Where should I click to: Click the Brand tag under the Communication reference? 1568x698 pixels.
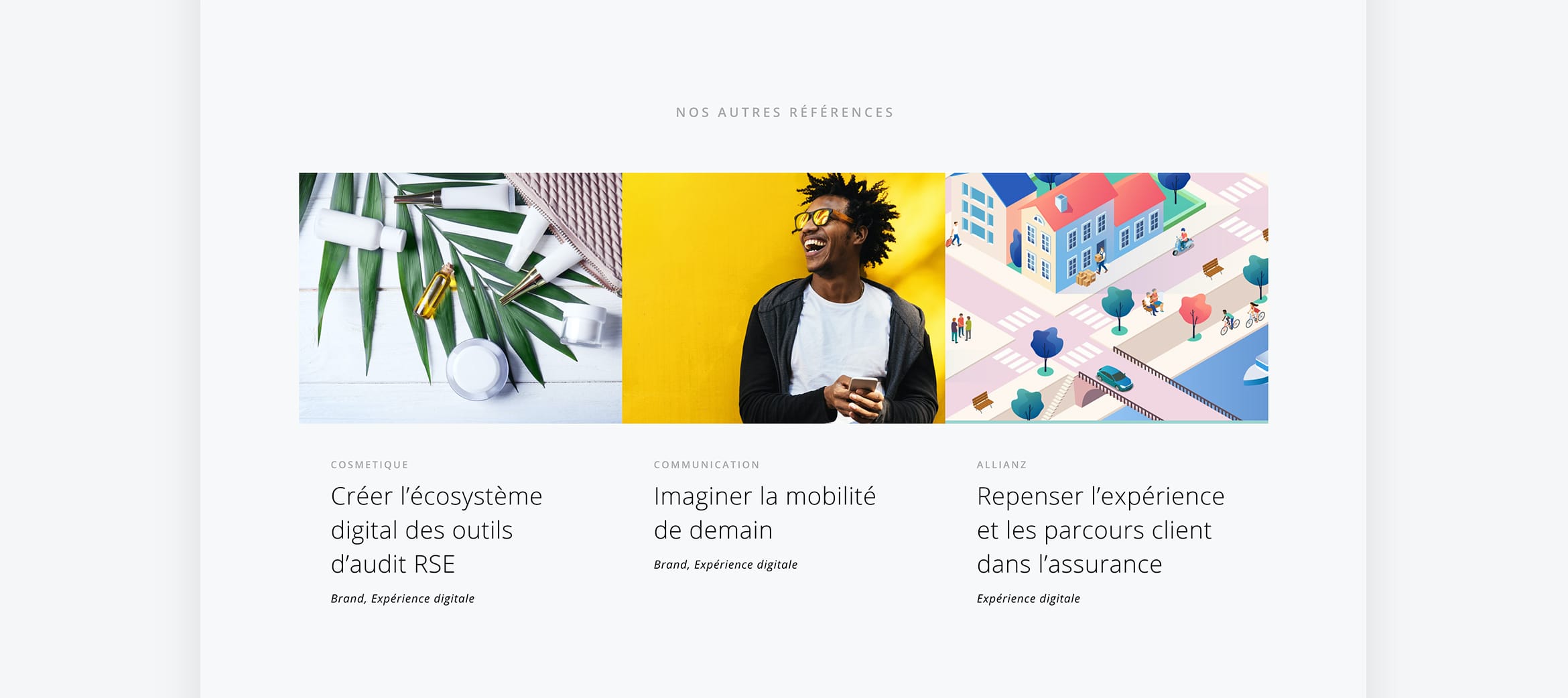(x=670, y=565)
